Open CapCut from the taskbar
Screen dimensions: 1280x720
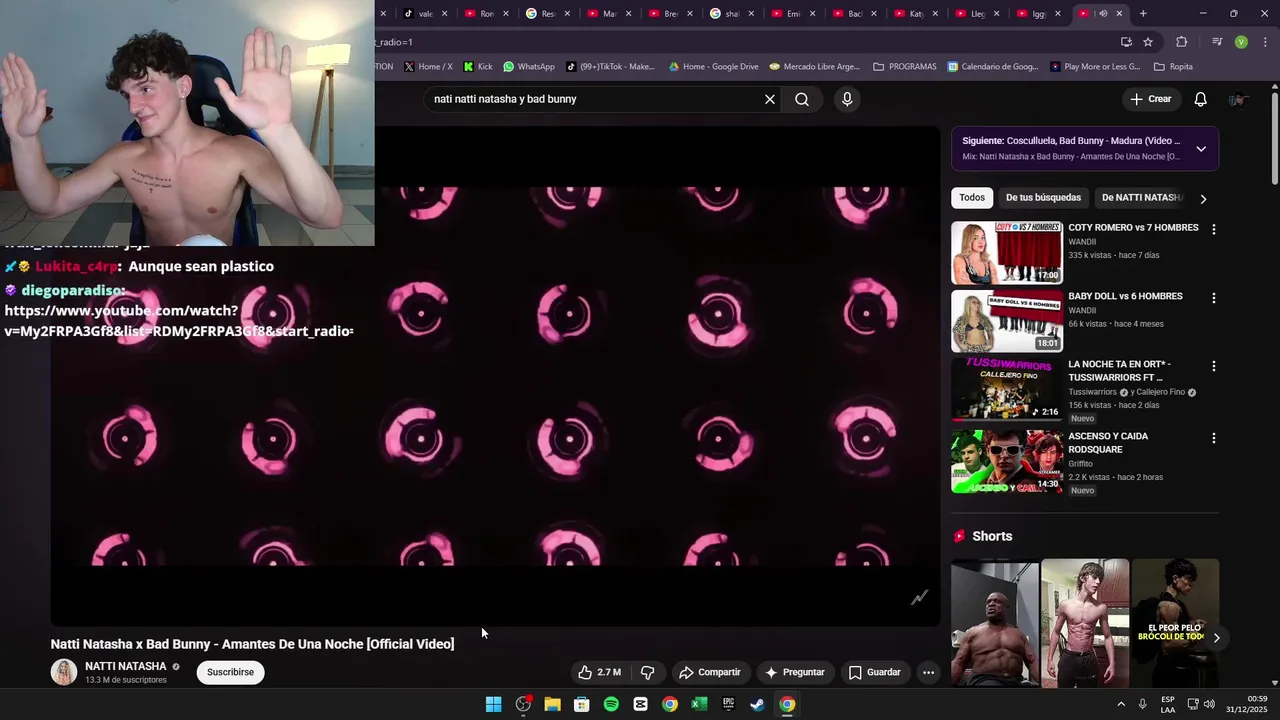(x=640, y=704)
